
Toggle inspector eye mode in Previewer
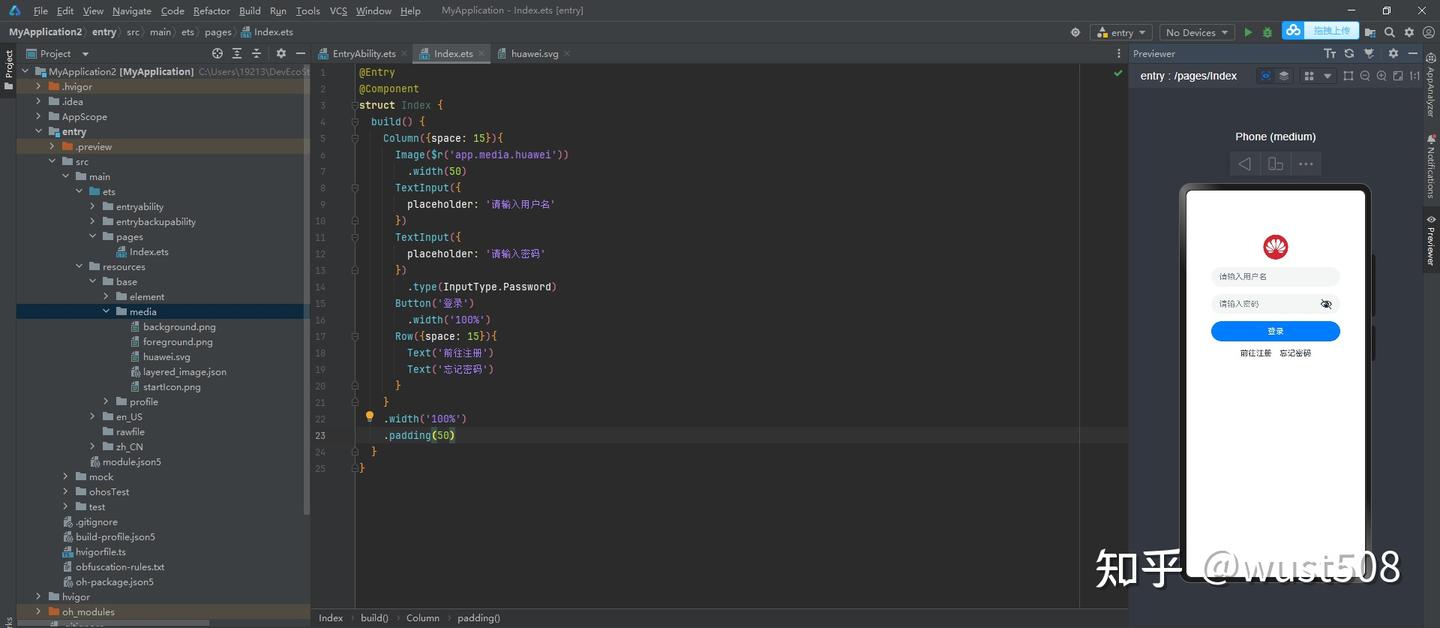(1265, 76)
